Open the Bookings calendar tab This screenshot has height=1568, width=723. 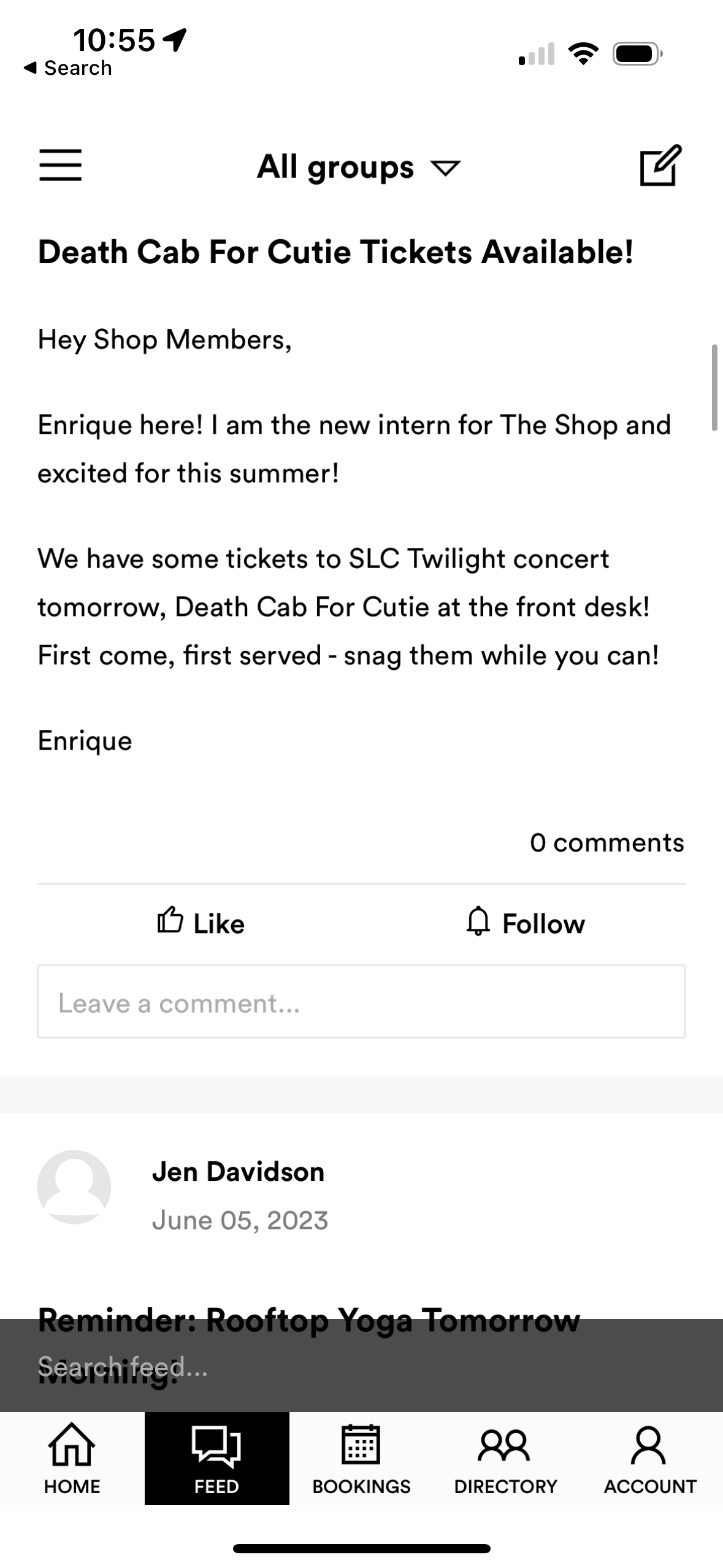tap(361, 1458)
